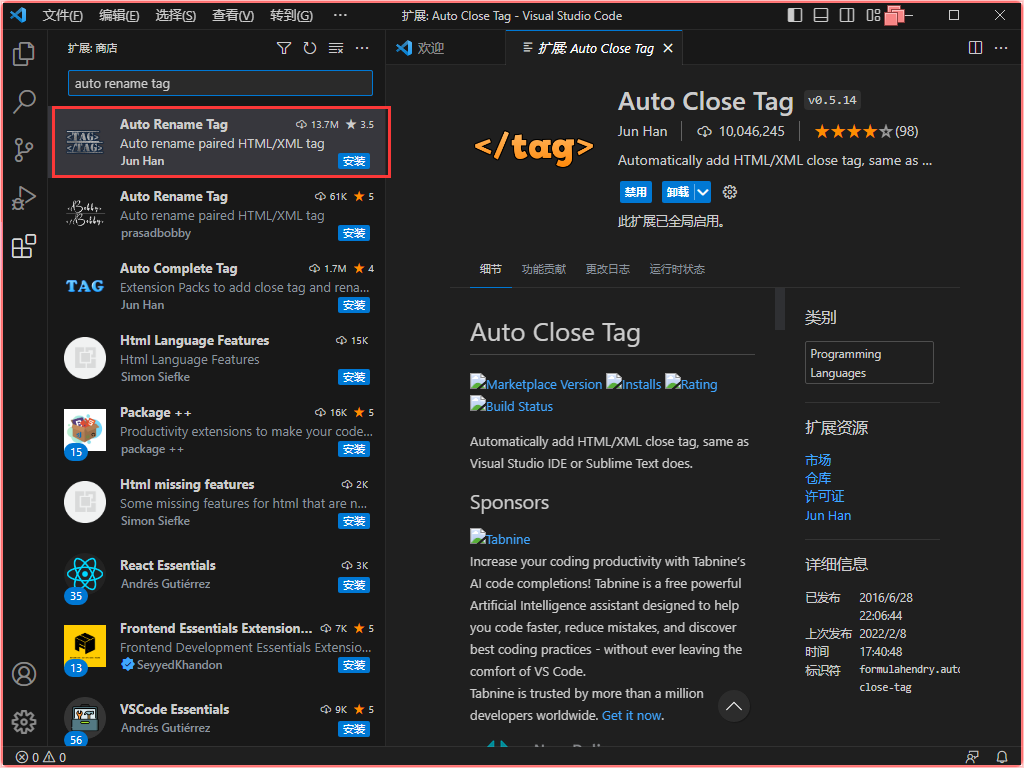Screen dimensions: 1024x768
Task: Open the Explorer view in activity bar
Action: point(24,54)
